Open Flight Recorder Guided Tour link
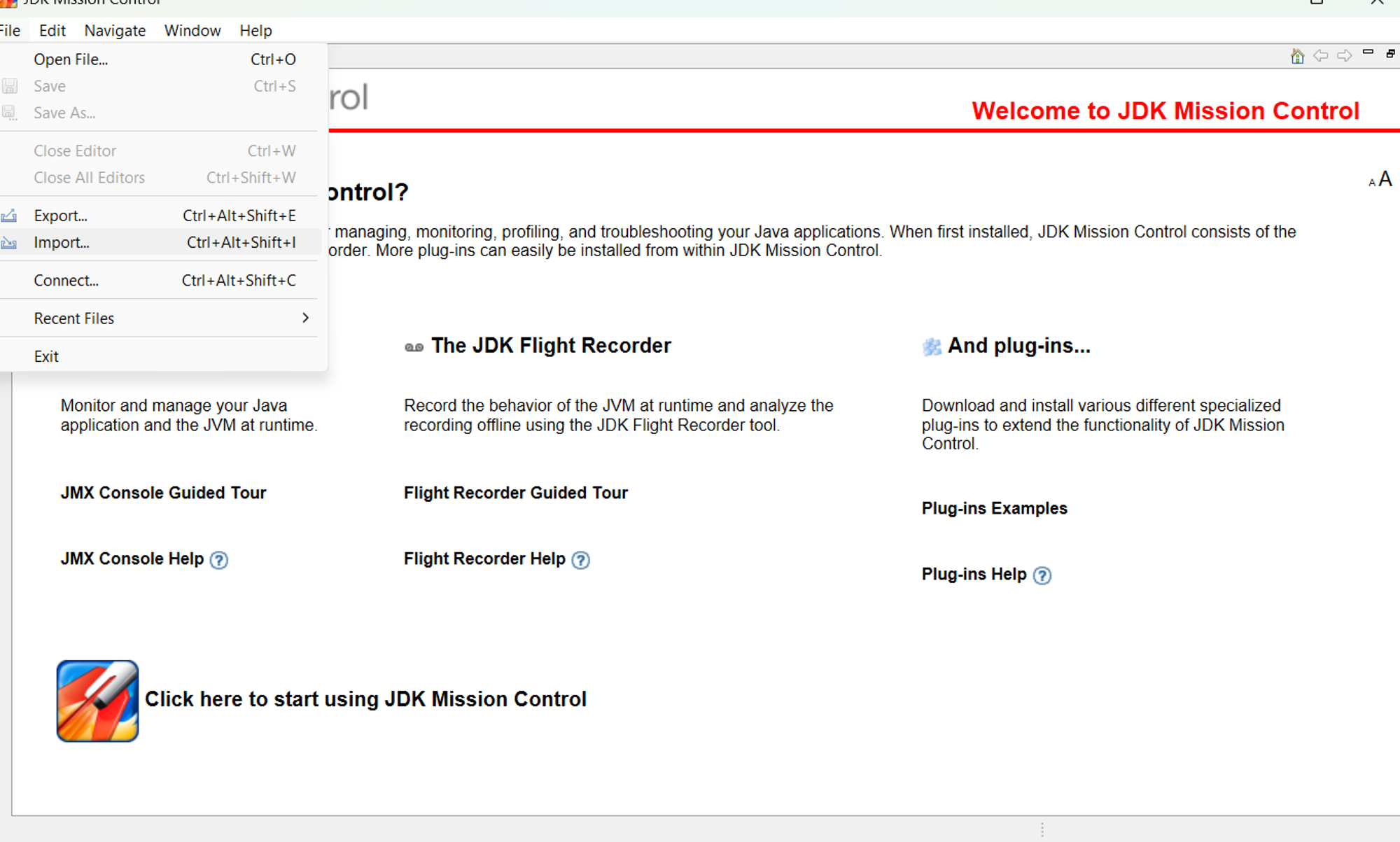The image size is (1400, 842). pos(516,493)
